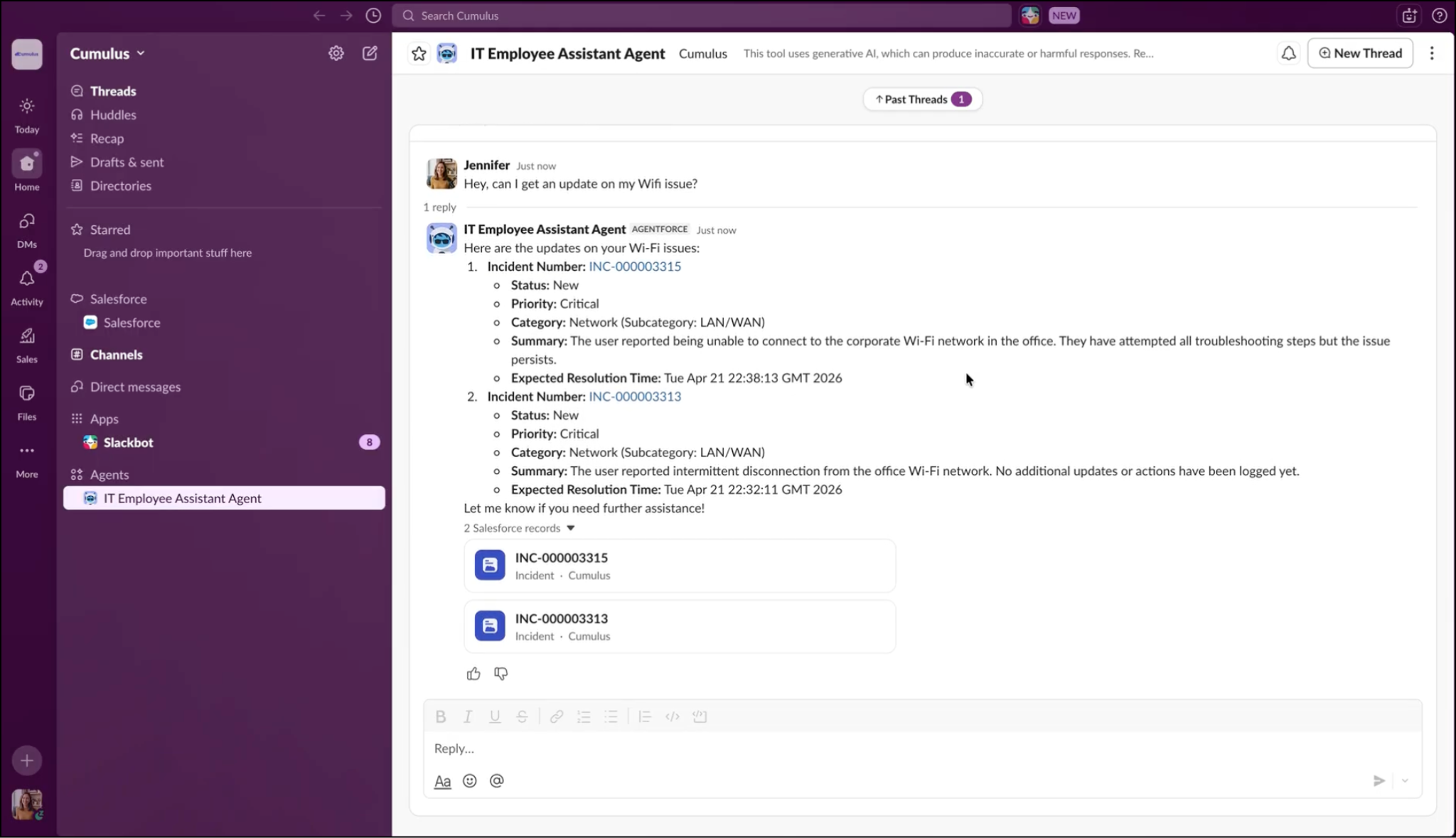Insert a blockquote

[645, 716]
